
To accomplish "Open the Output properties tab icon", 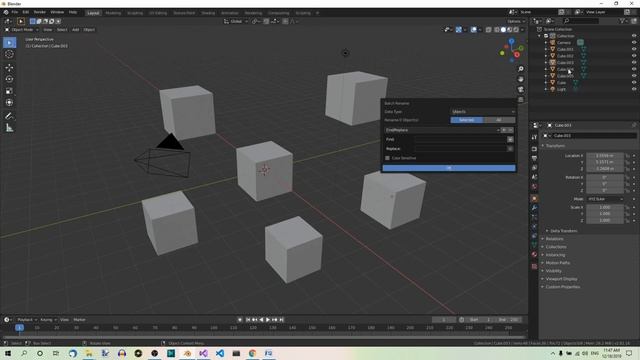I will 534,158.
